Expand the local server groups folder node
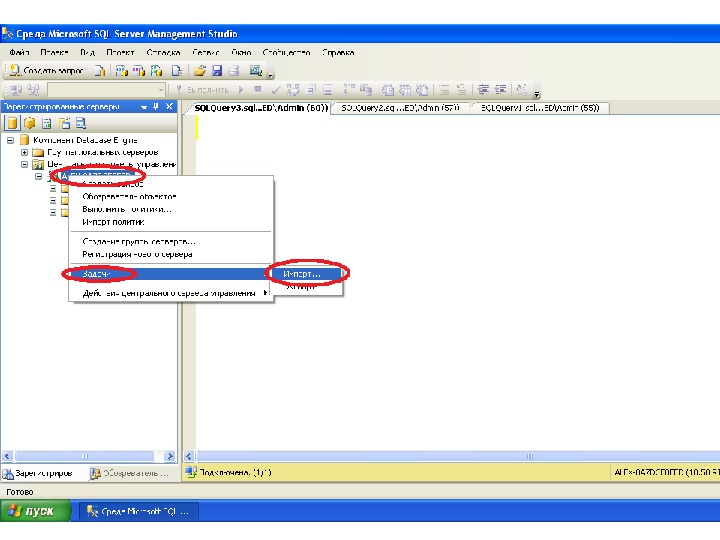720x540 pixels. tap(24, 152)
